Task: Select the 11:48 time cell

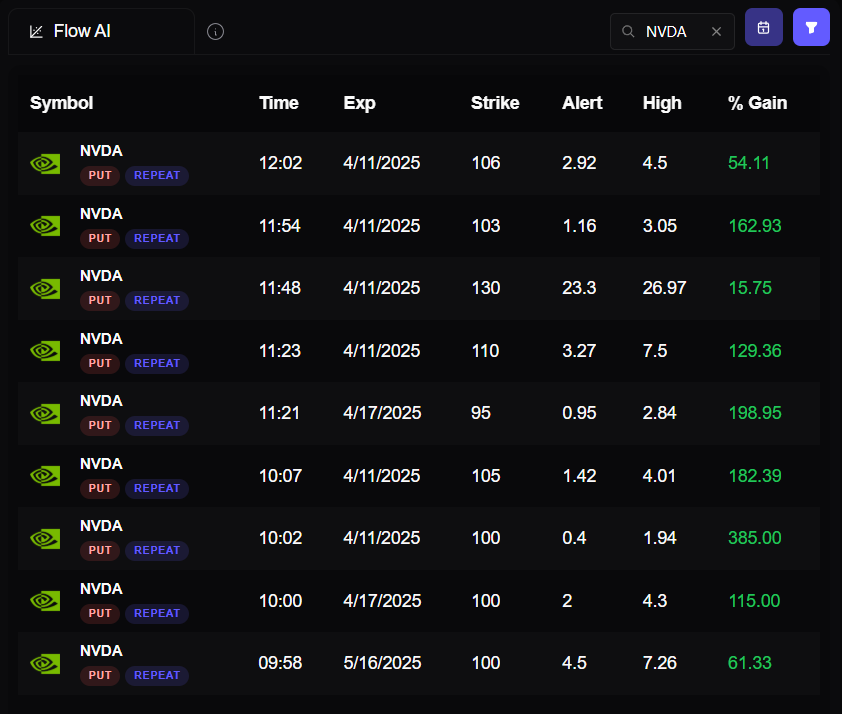Action: [280, 288]
